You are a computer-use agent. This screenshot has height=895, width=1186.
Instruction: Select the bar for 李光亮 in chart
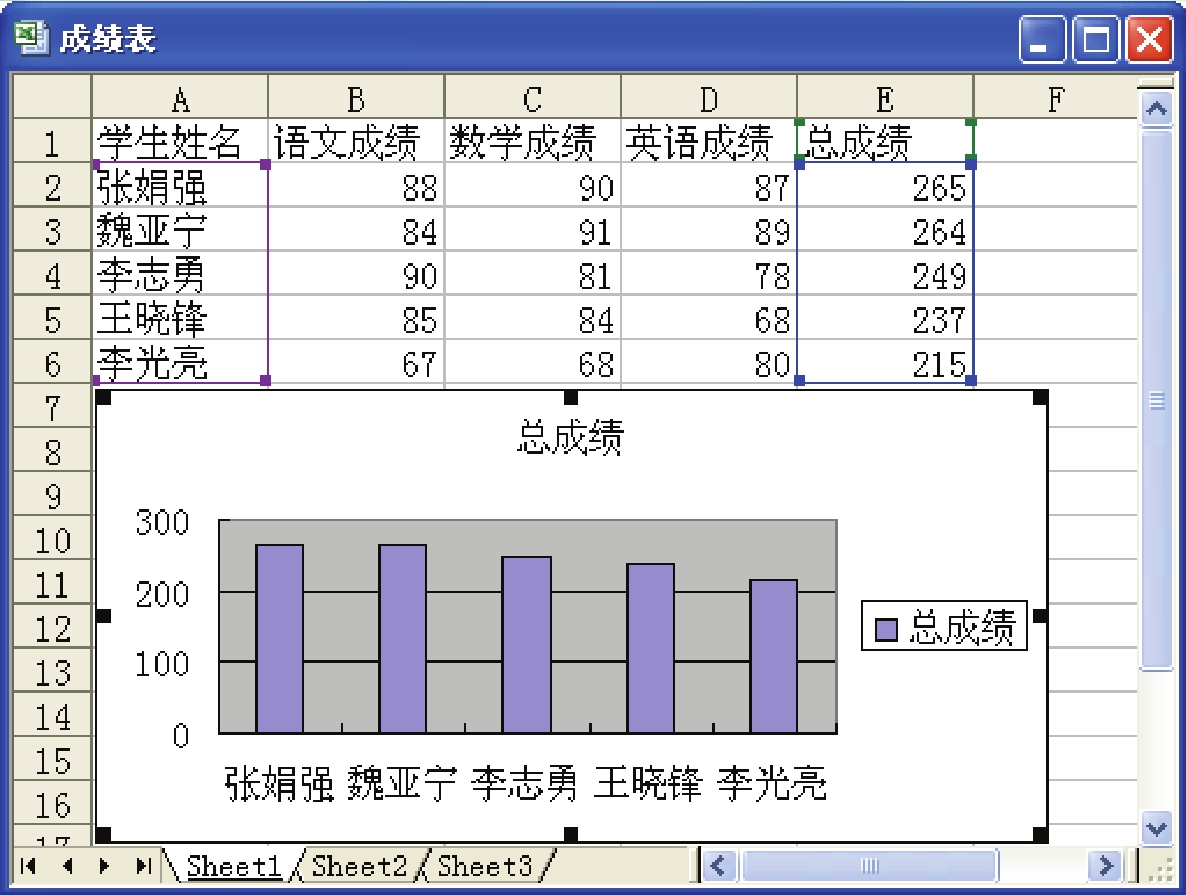(x=774, y=657)
